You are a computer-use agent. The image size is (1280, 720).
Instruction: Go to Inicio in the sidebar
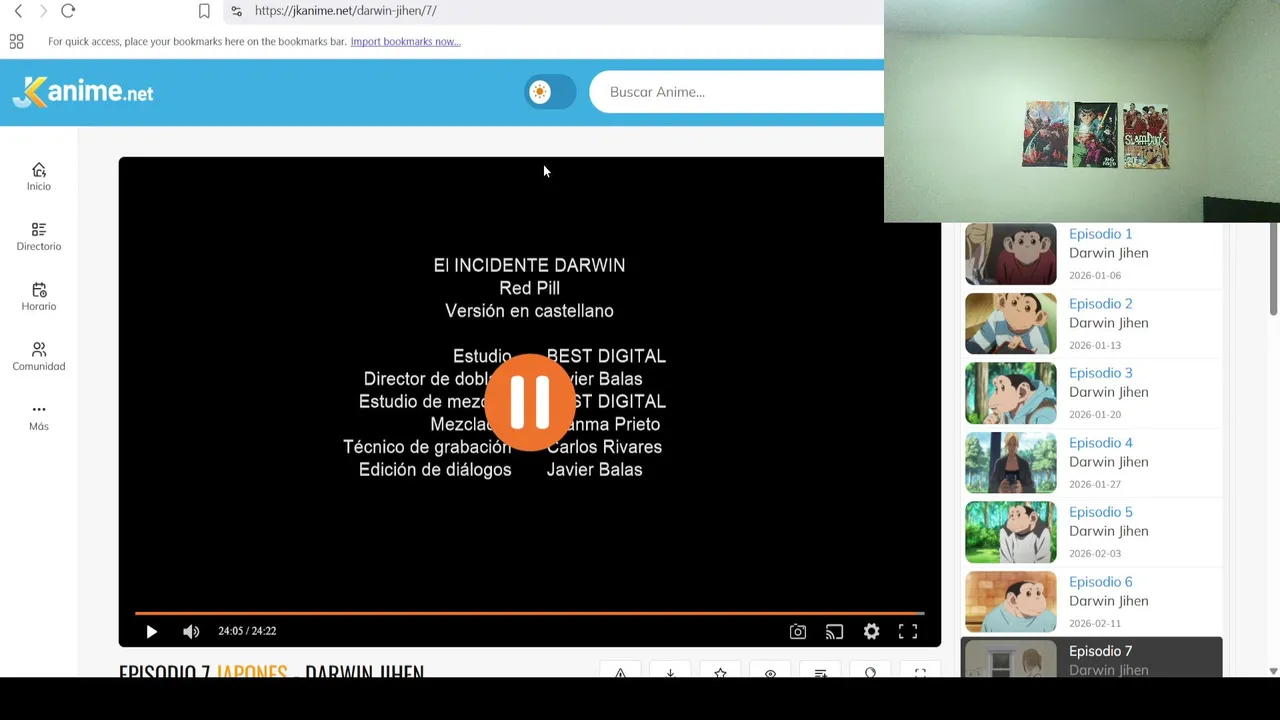point(39,177)
